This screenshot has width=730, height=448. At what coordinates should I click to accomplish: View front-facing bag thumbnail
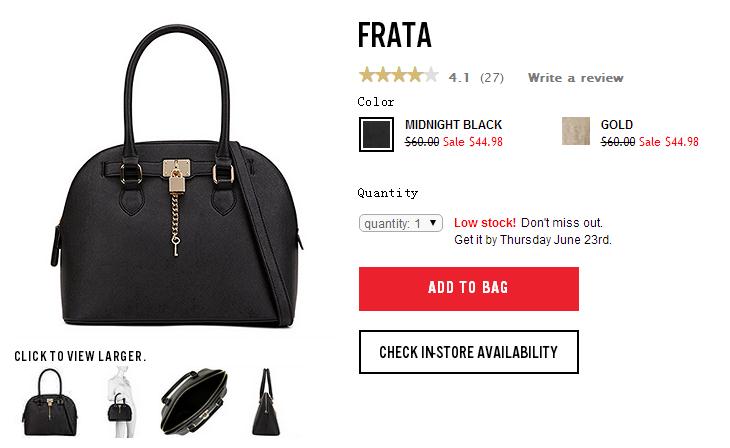pos(50,402)
